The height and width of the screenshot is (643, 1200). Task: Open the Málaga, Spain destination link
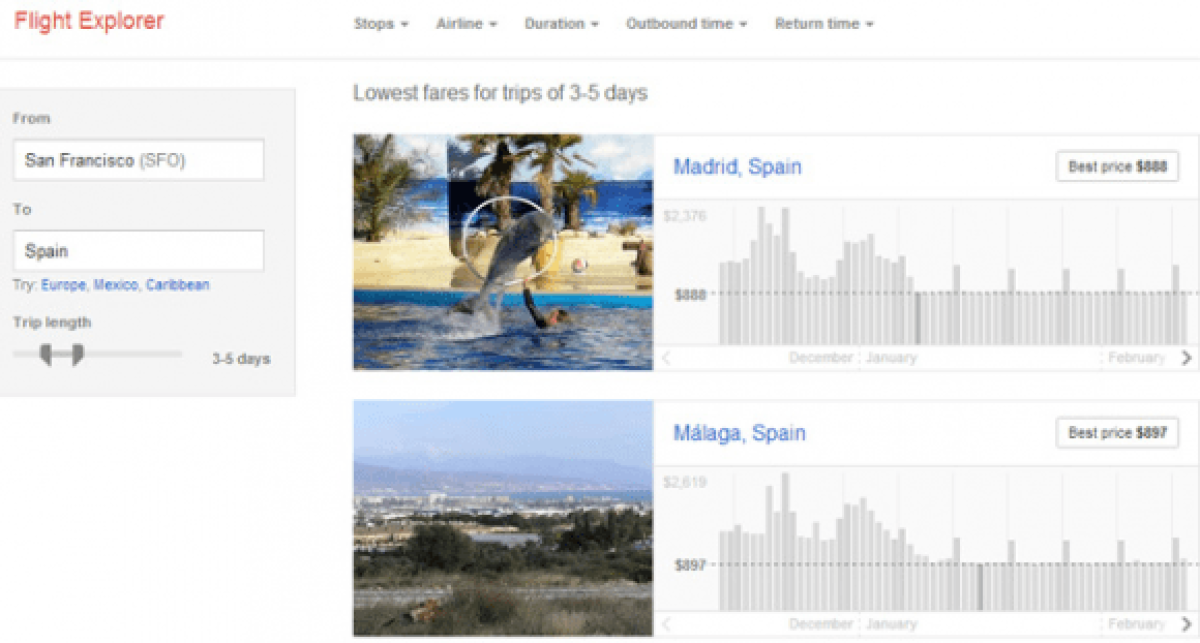739,433
